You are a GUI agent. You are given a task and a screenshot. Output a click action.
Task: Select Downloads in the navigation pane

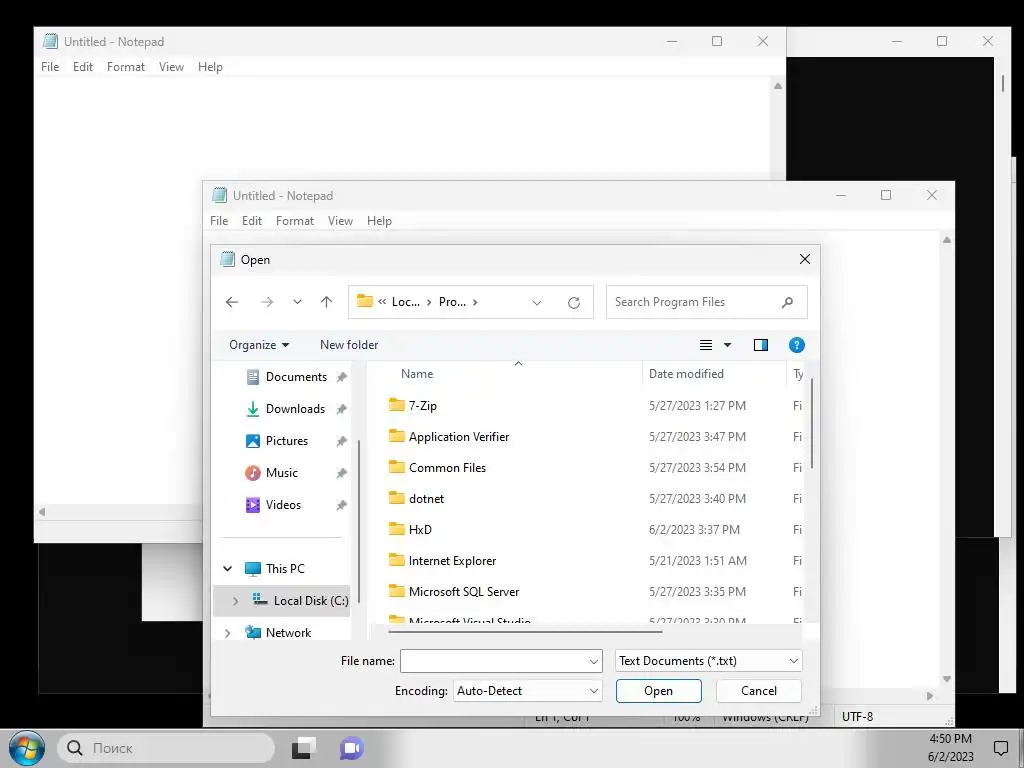point(295,409)
